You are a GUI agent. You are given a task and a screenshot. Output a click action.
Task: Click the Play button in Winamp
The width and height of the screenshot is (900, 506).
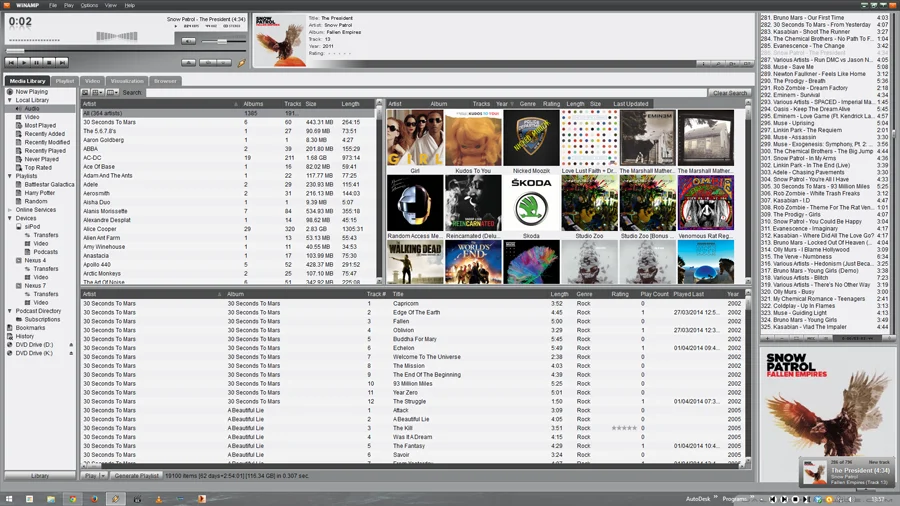pyautogui.click(x=24, y=62)
